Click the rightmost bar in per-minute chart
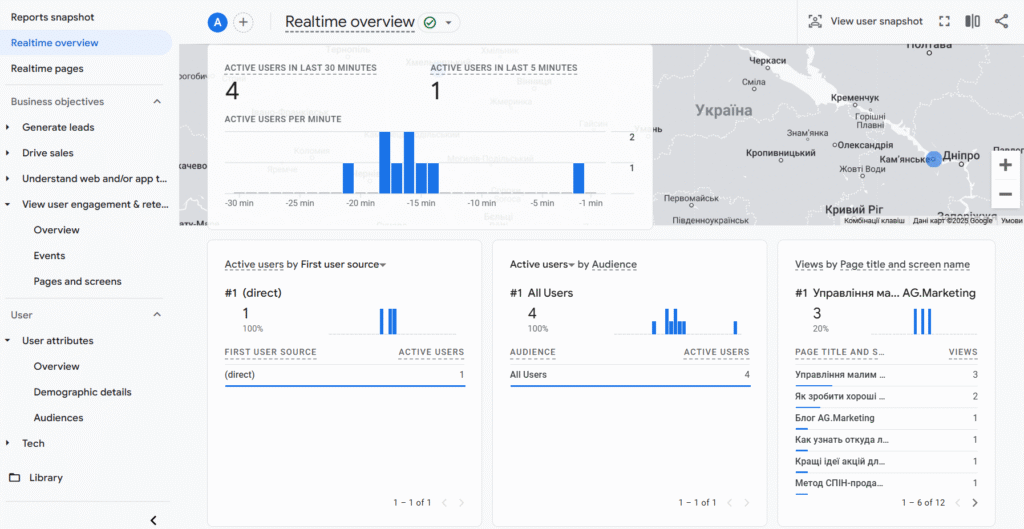Viewport: 1024px width, 529px height. point(578,178)
